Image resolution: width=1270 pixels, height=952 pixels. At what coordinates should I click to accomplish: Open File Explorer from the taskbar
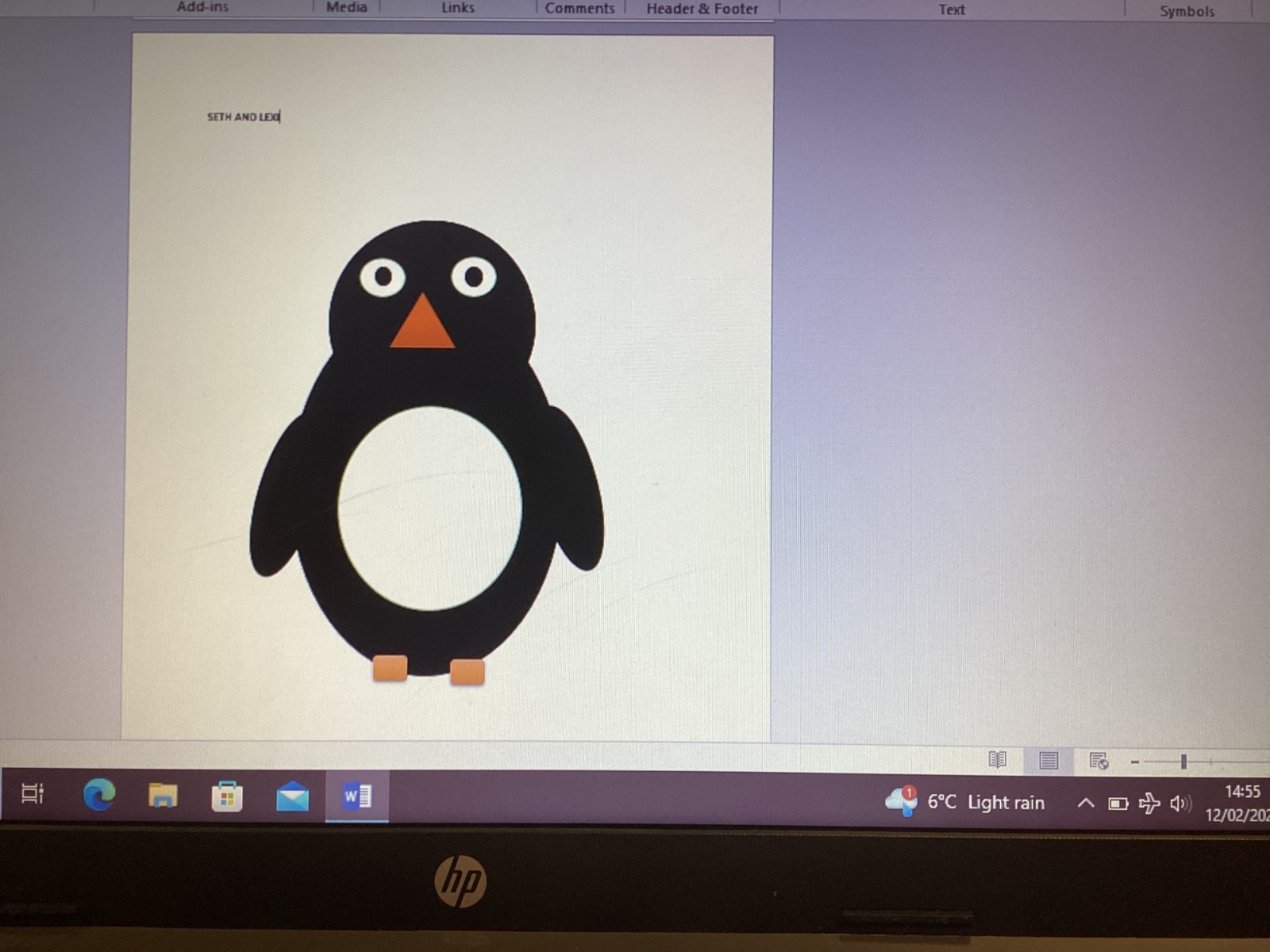[163, 796]
